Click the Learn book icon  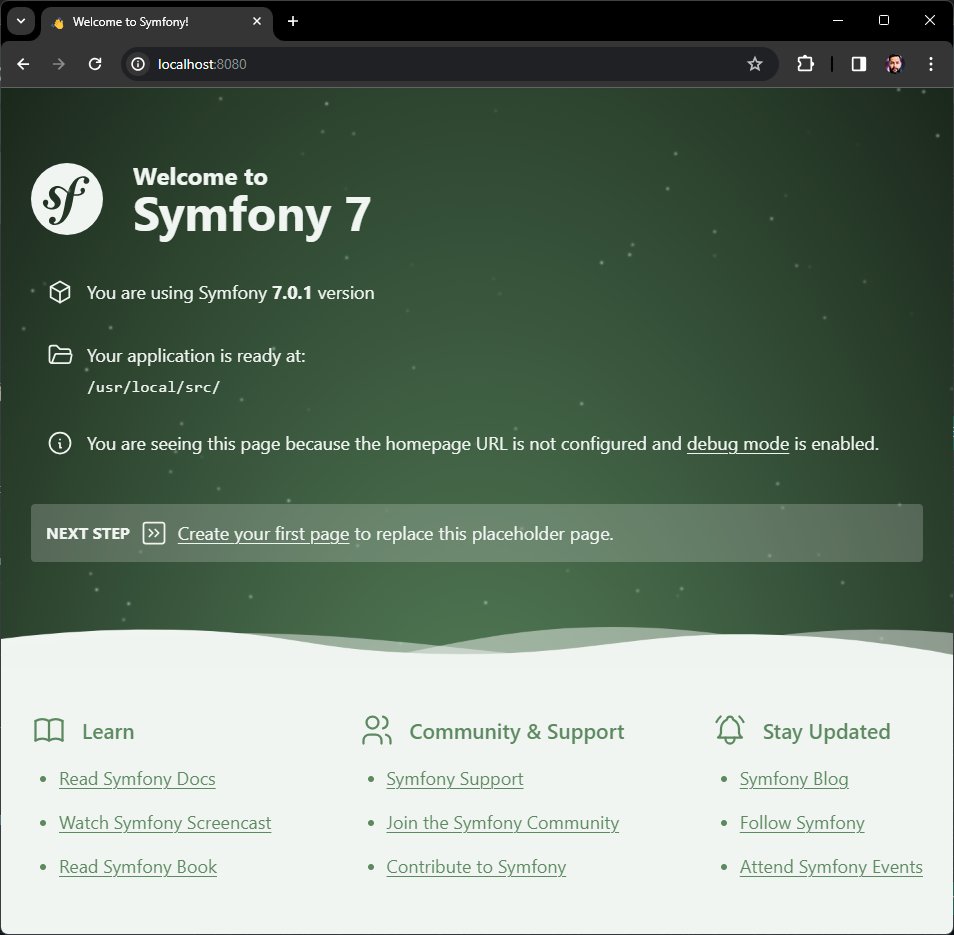point(49,731)
